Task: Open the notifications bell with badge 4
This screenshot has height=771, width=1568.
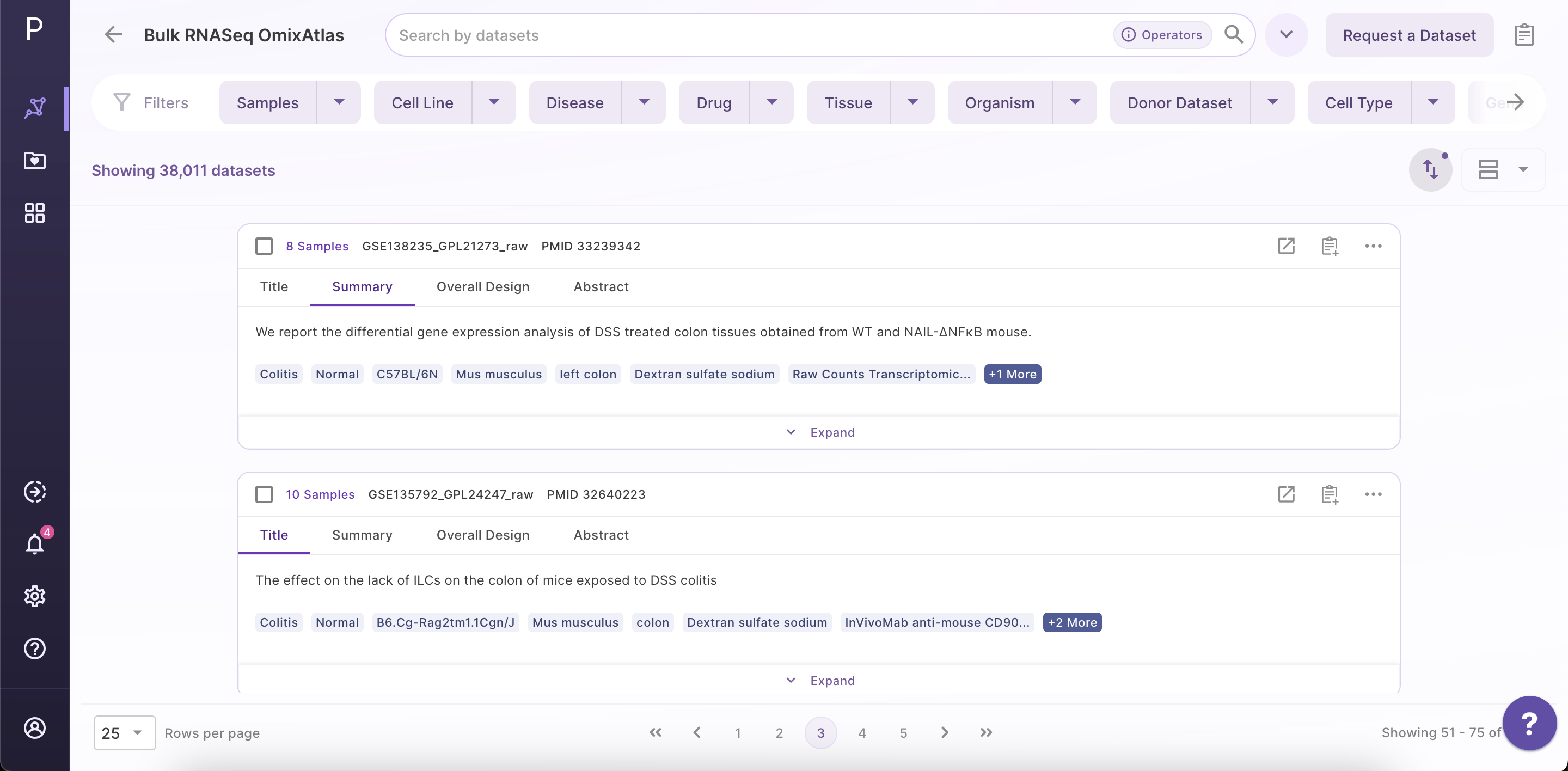Action: (x=35, y=543)
